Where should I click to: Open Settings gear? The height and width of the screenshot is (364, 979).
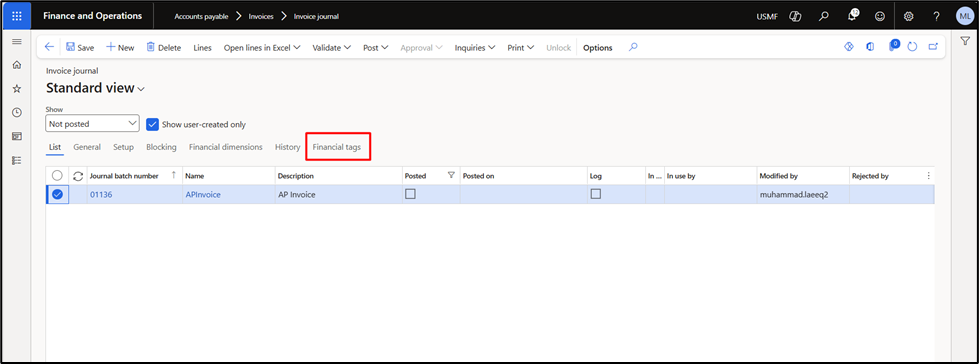909,16
